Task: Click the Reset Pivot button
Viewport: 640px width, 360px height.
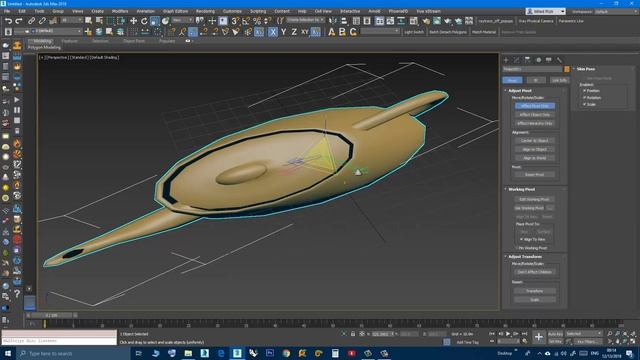Action: [535, 175]
